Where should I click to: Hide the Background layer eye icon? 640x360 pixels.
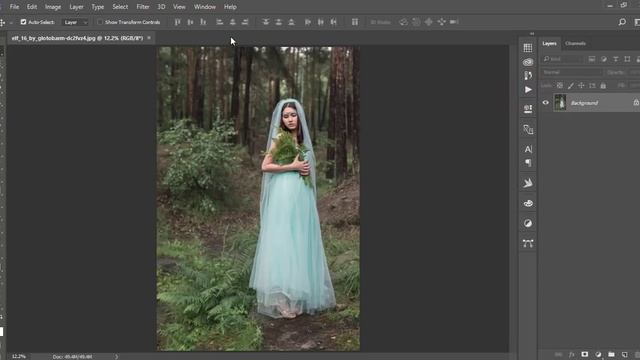click(546, 102)
